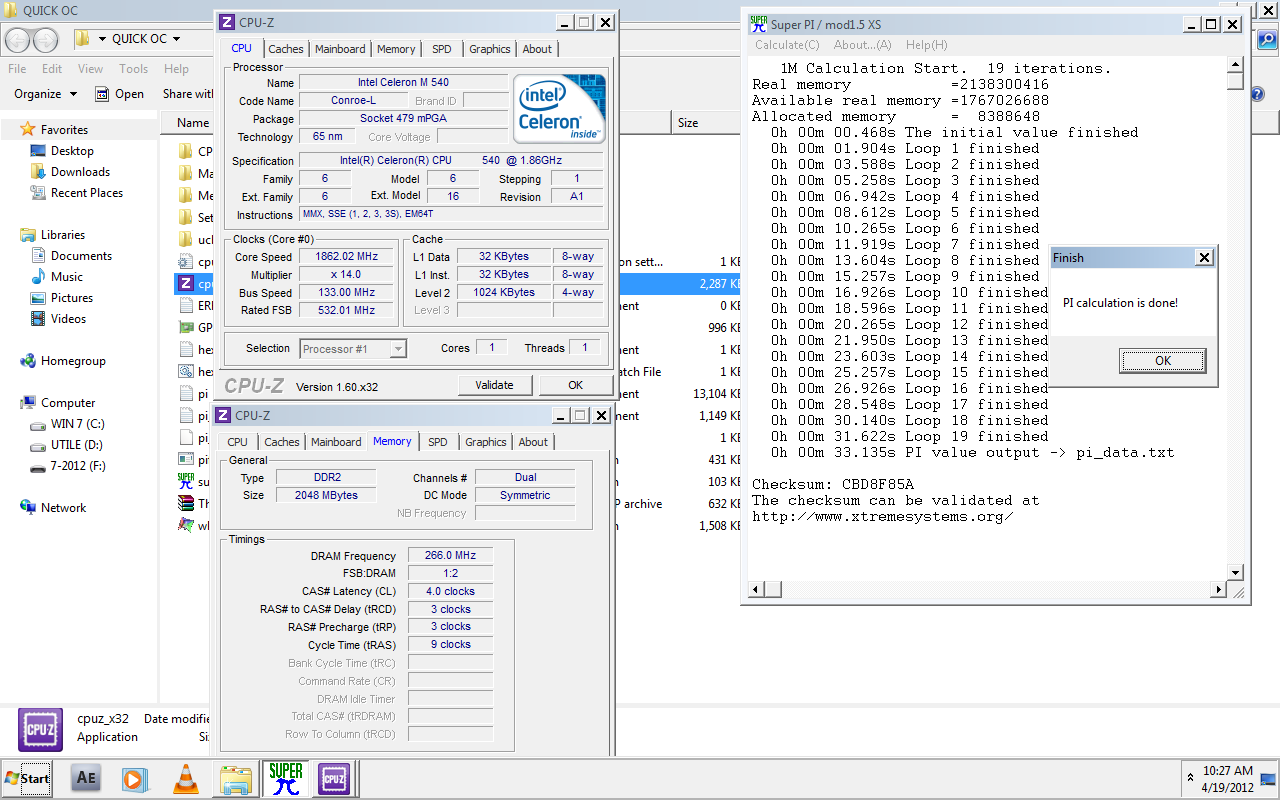Image resolution: width=1280 pixels, height=800 pixels.
Task: Open About tab in lower CPU-Z
Action: [x=533, y=442]
